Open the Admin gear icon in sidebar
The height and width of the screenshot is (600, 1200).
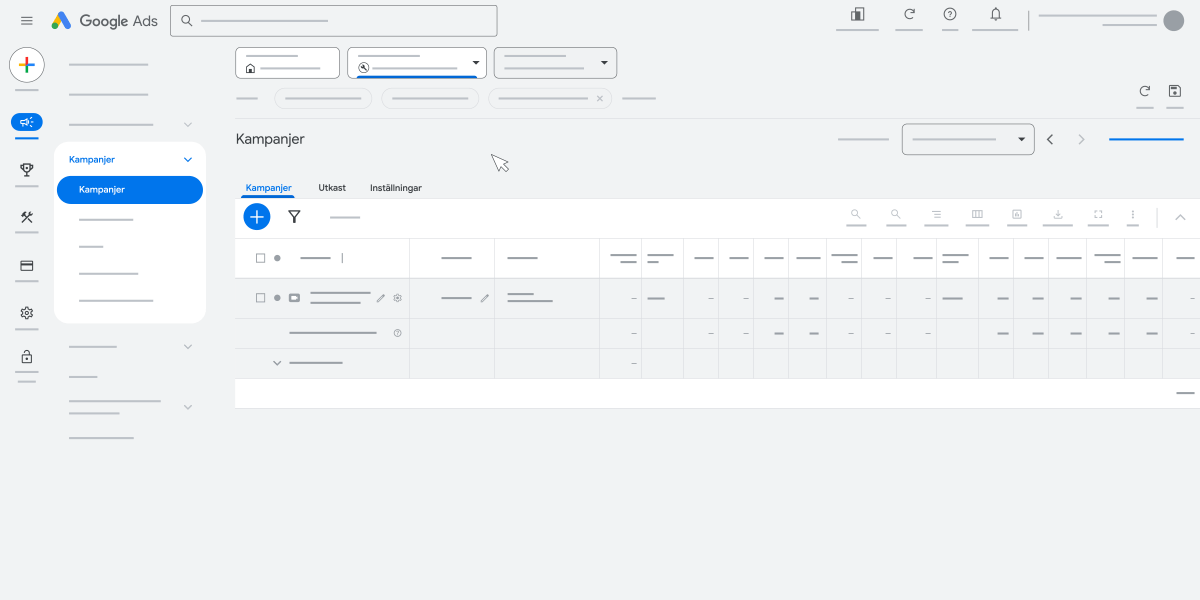point(27,313)
